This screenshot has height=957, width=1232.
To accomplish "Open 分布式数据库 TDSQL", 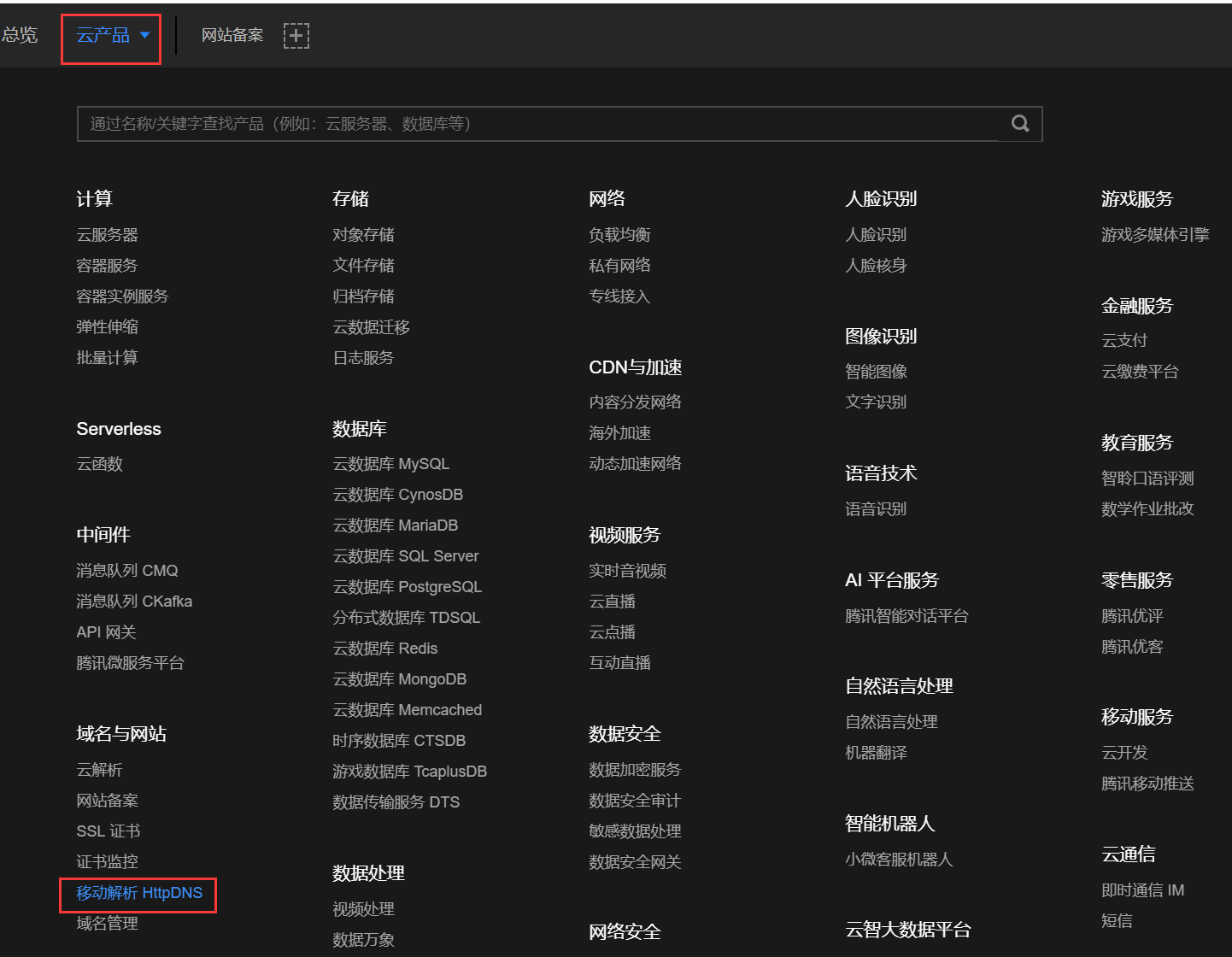I will [407, 618].
